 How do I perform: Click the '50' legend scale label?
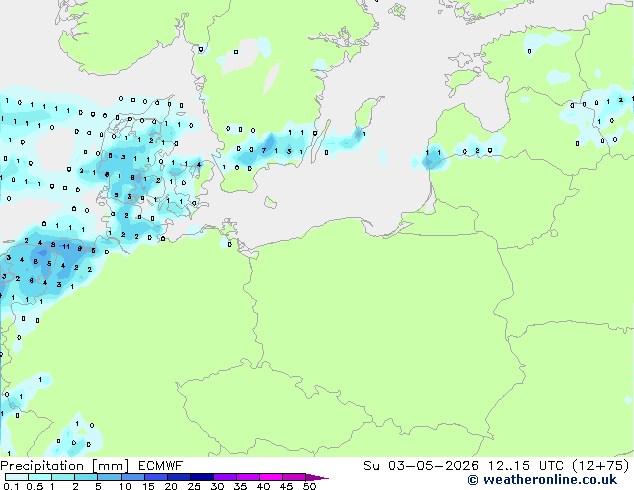pos(310,486)
